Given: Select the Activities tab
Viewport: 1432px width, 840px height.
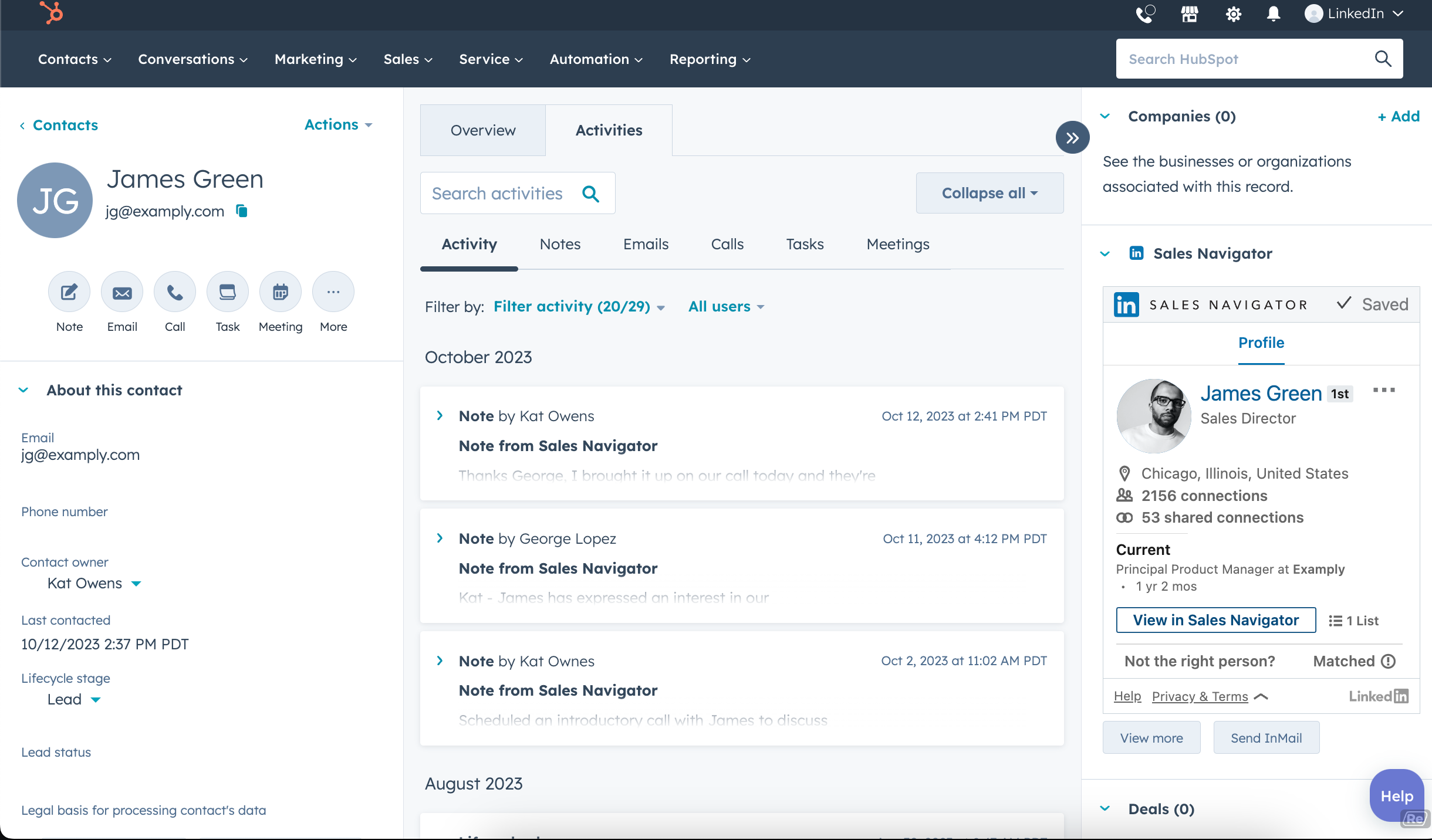Looking at the screenshot, I should [x=609, y=130].
